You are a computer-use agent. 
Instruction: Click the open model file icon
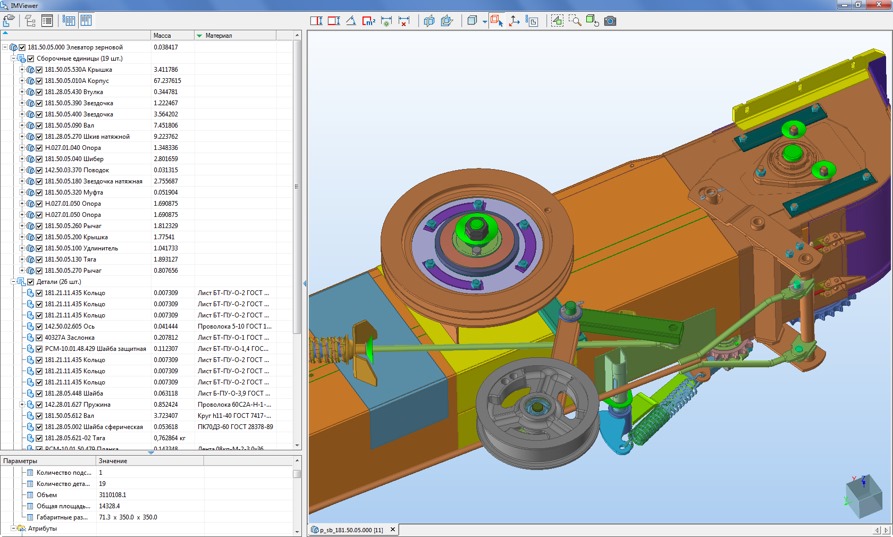[x=9, y=20]
